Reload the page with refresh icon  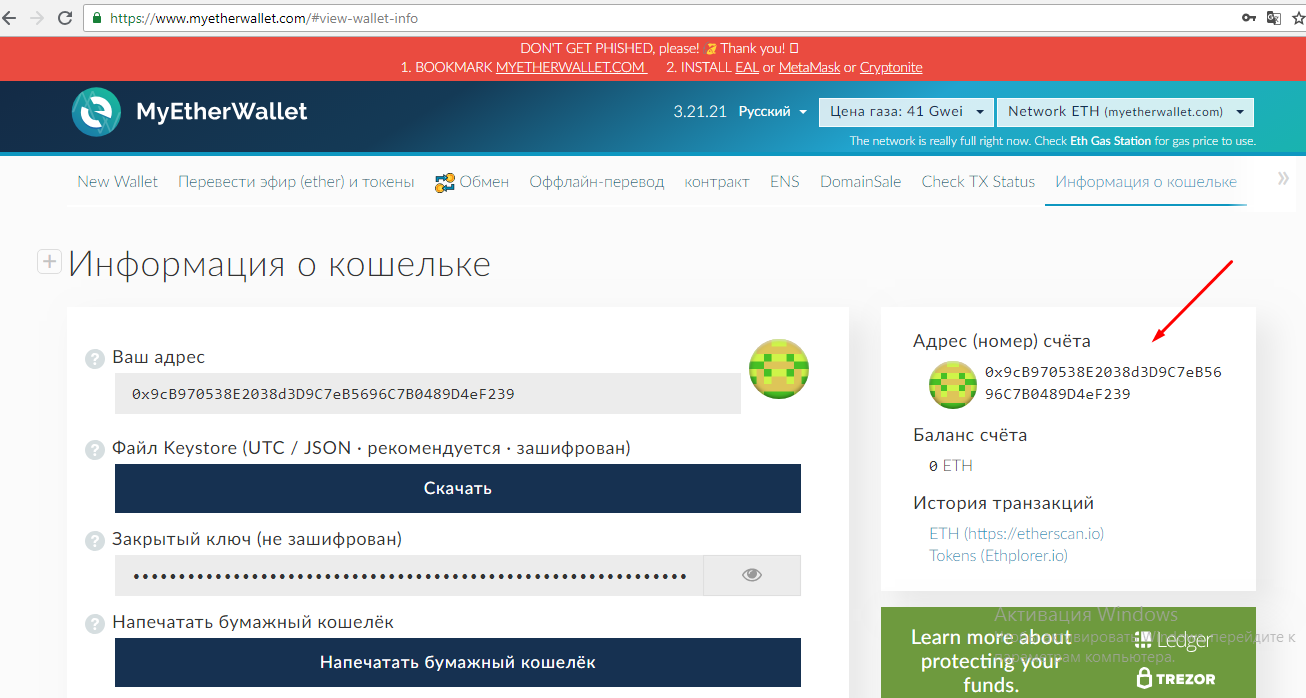65,18
